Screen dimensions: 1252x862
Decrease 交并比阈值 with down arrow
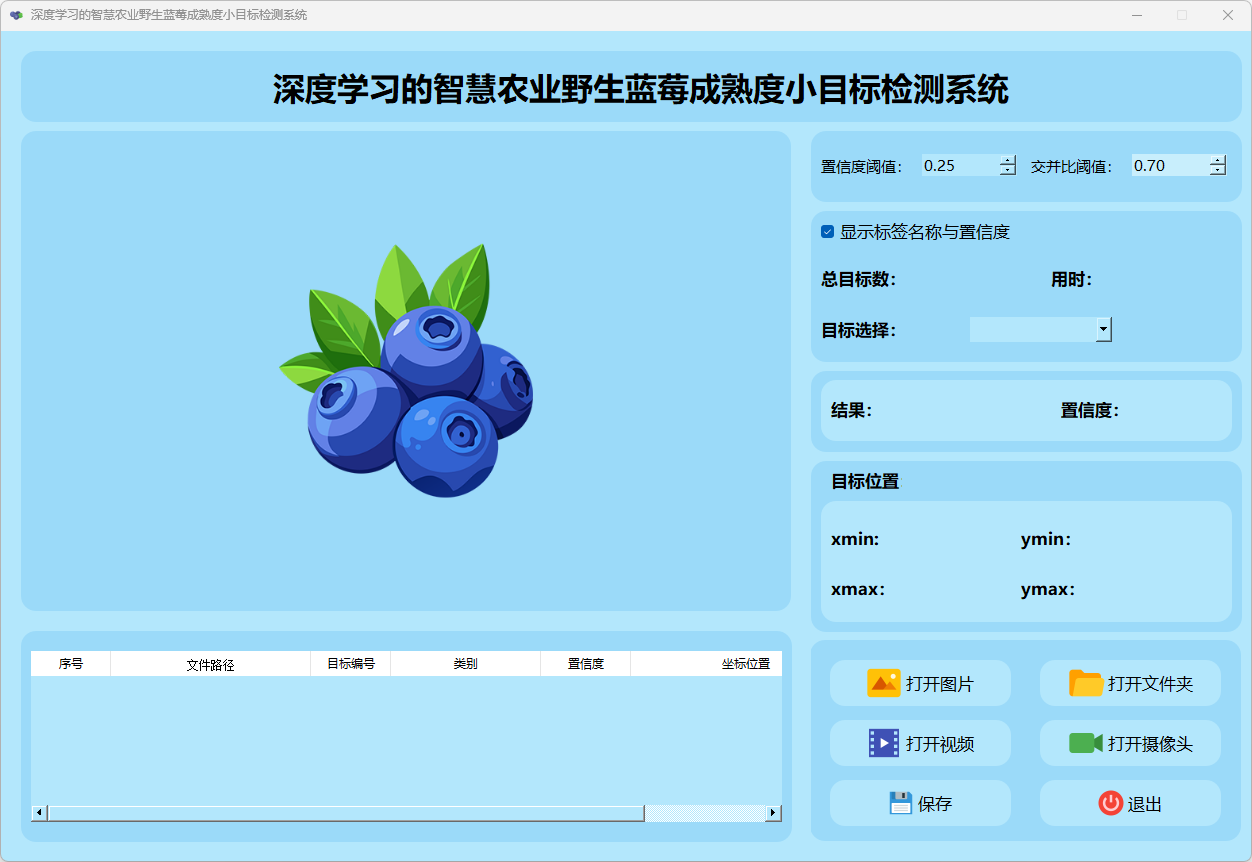click(1217, 171)
